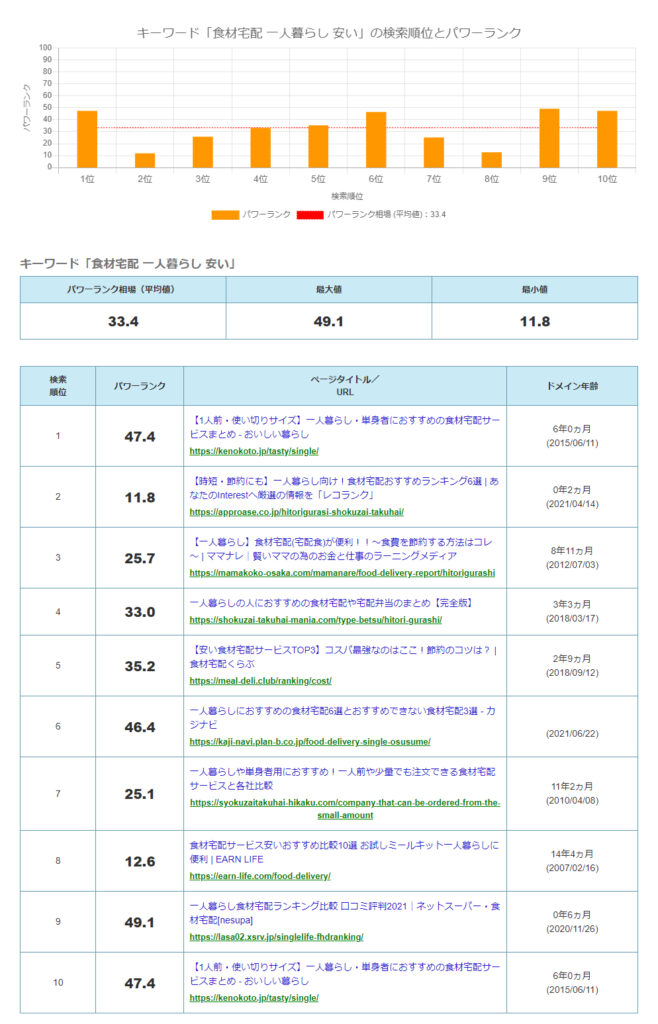Select the power rank cell 12.6
The image size is (658, 1024).
tap(140, 861)
